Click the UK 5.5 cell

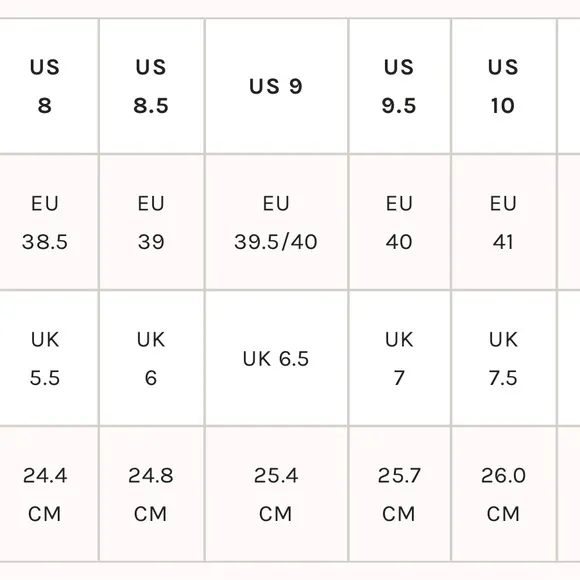[49, 358]
